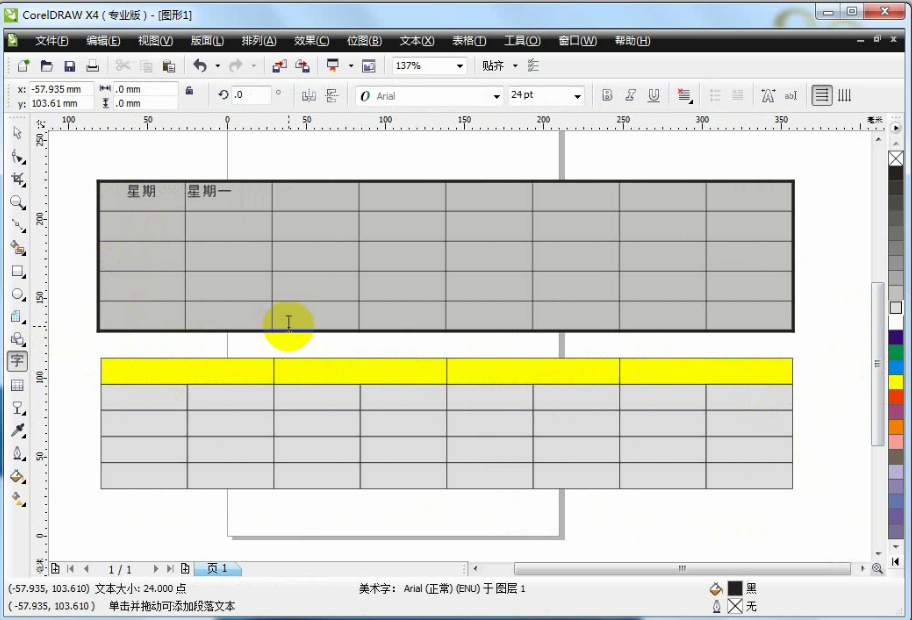Activate the Table tool
The image size is (912, 620).
[x=17, y=385]
